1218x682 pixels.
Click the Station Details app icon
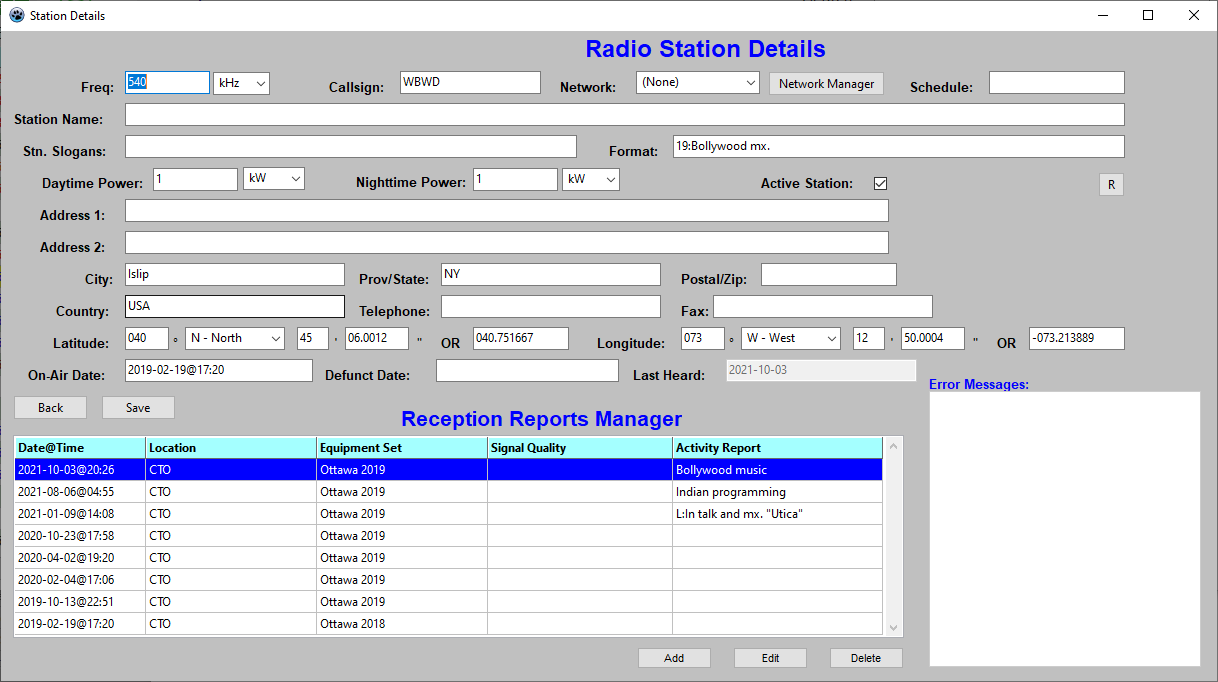click(16, 15)
